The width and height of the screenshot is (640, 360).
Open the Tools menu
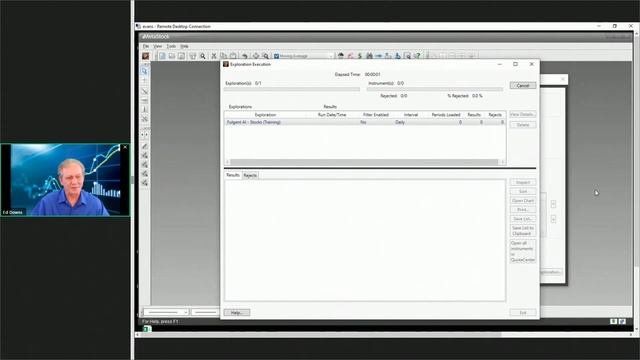[x=171, y=46]
